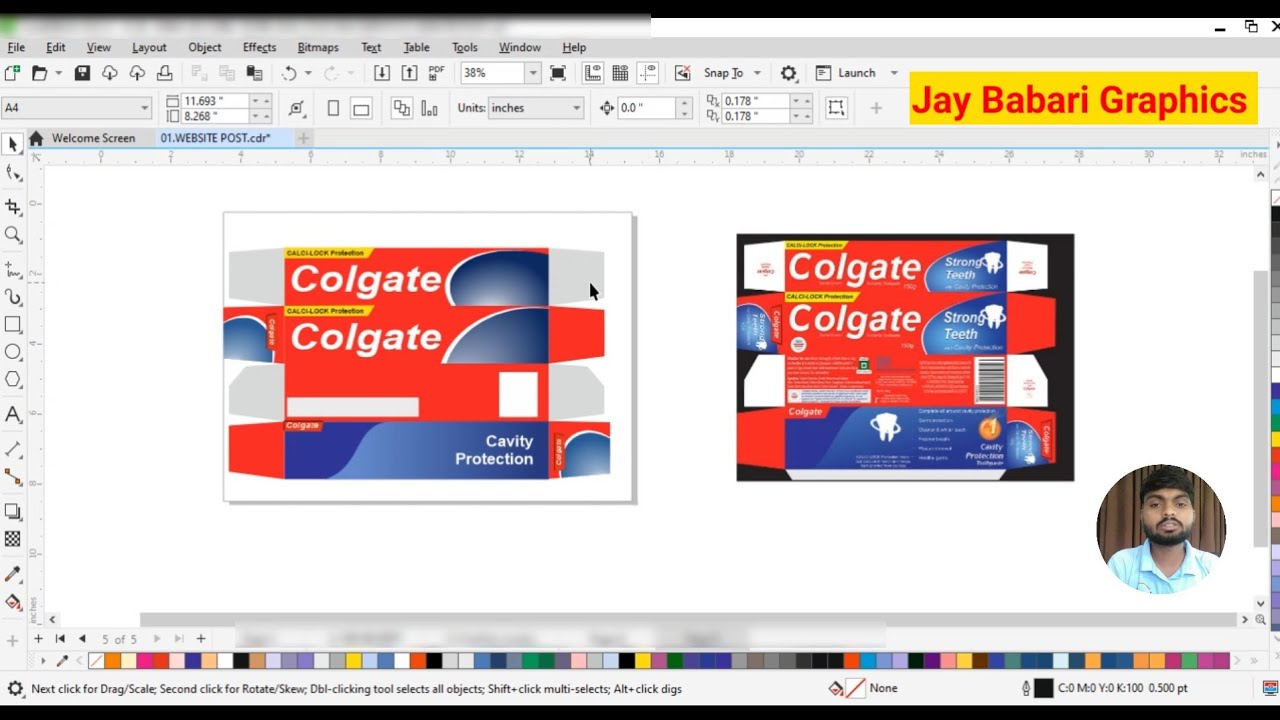Go to the previous page
Screen dimensions: 1280x720
pos(82,639)
